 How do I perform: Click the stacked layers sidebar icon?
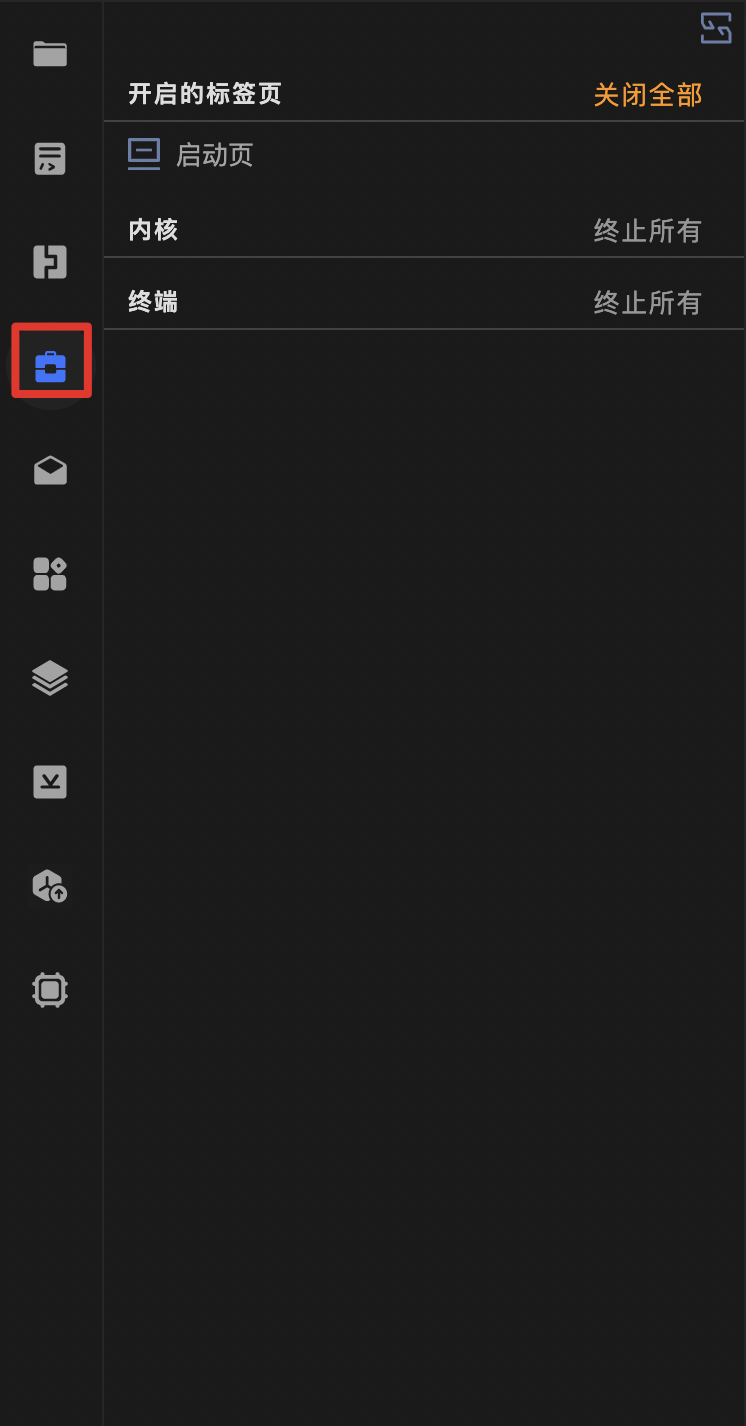(x=50, y=678)
